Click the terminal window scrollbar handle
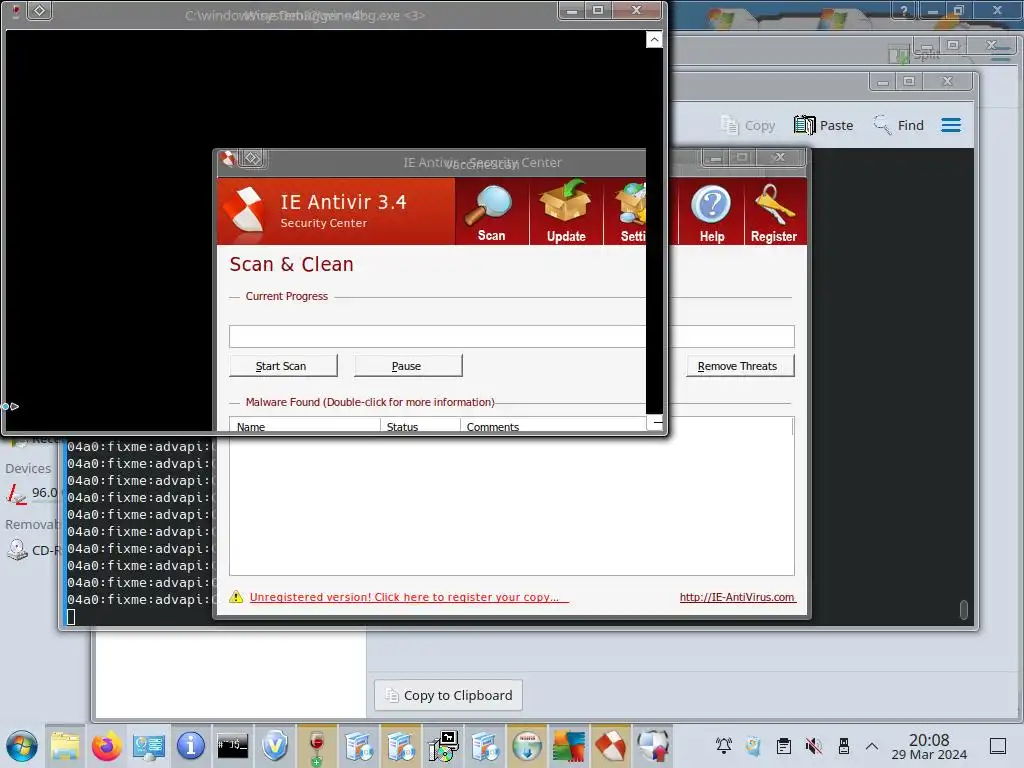Viewport: 1024px width, 768px height. [x=963, y=609]
